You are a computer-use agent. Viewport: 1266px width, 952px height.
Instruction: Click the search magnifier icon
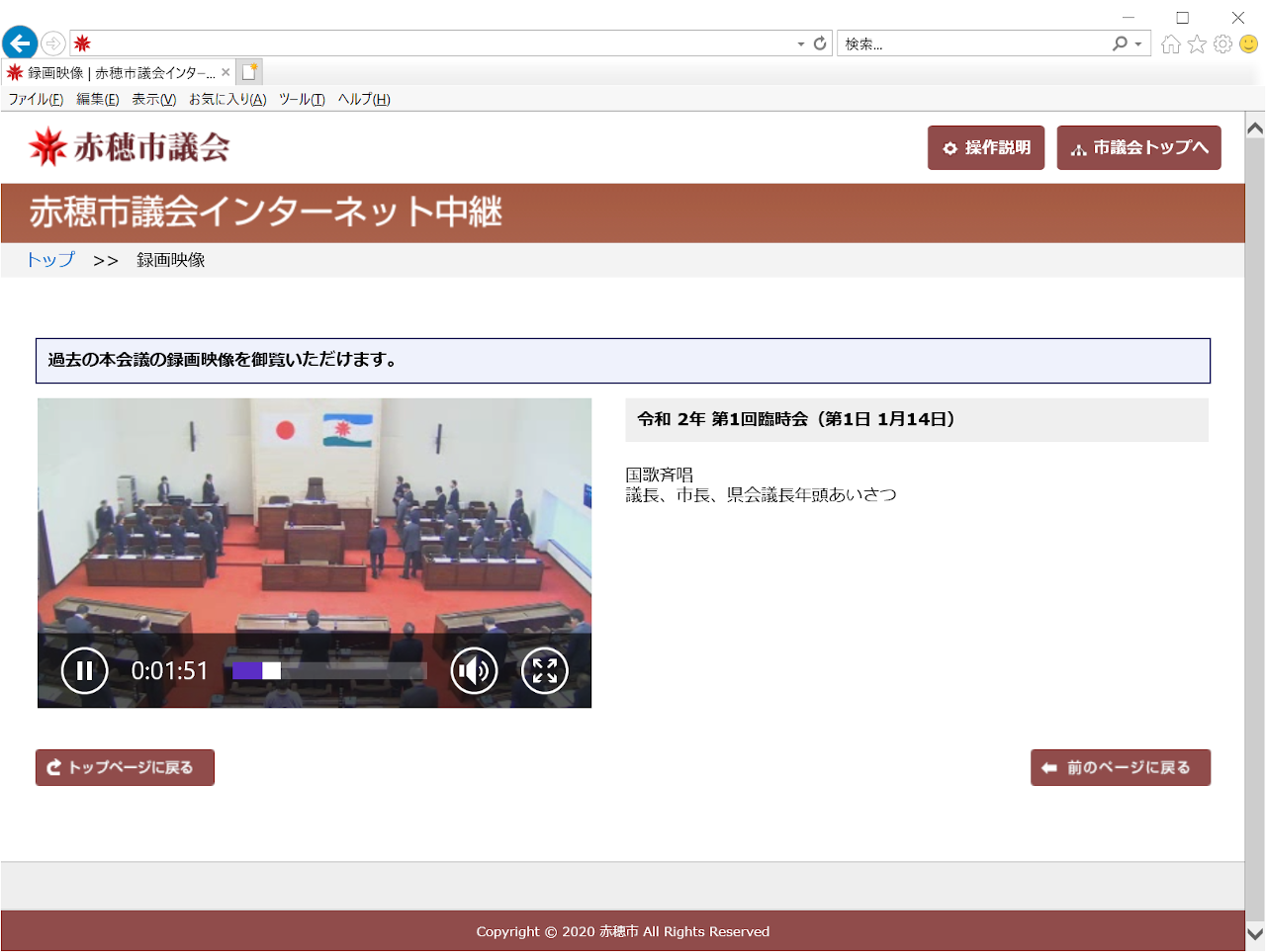tap(1120, 43)
